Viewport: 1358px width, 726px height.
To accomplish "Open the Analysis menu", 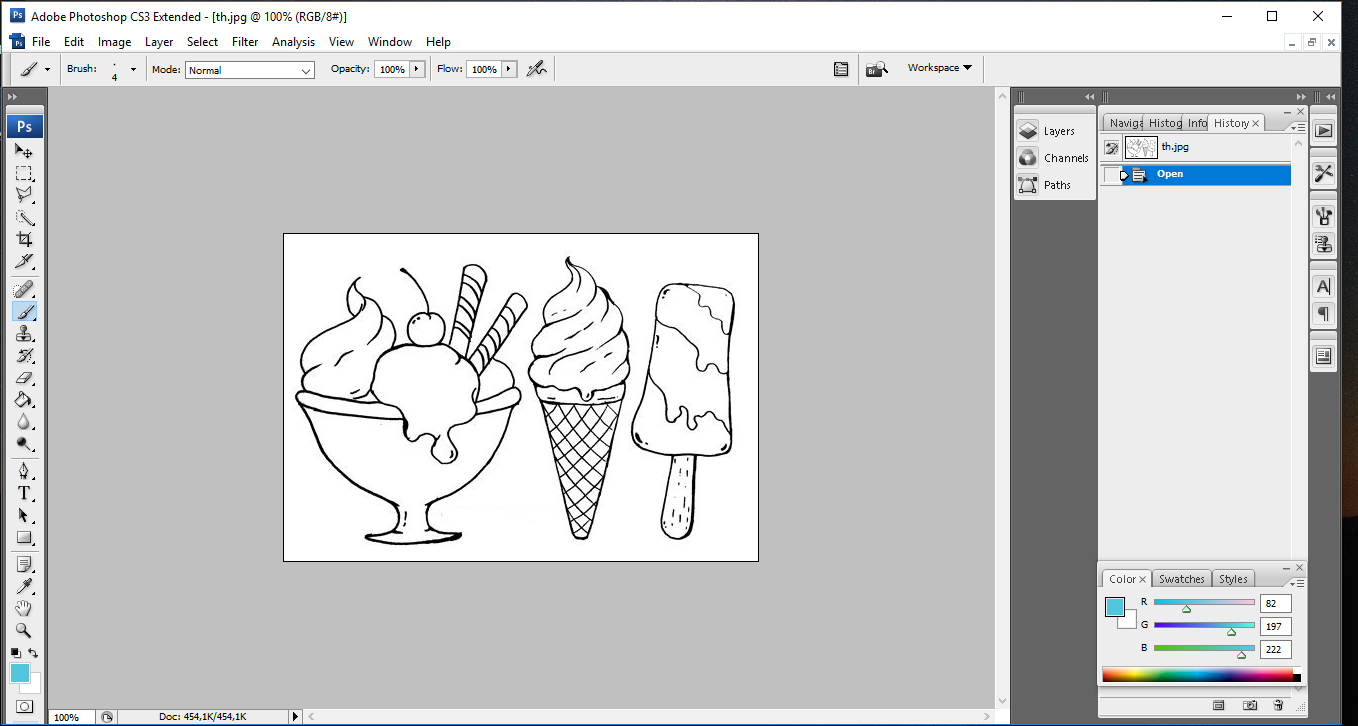I will click(x=293, y=42).
